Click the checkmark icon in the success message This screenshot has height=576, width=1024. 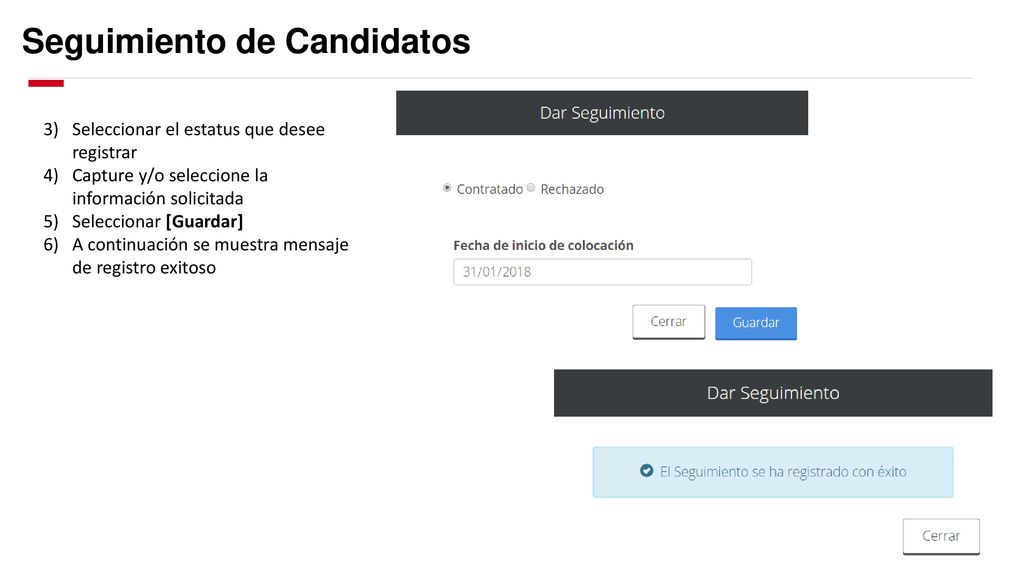click(x=647, y=471)
